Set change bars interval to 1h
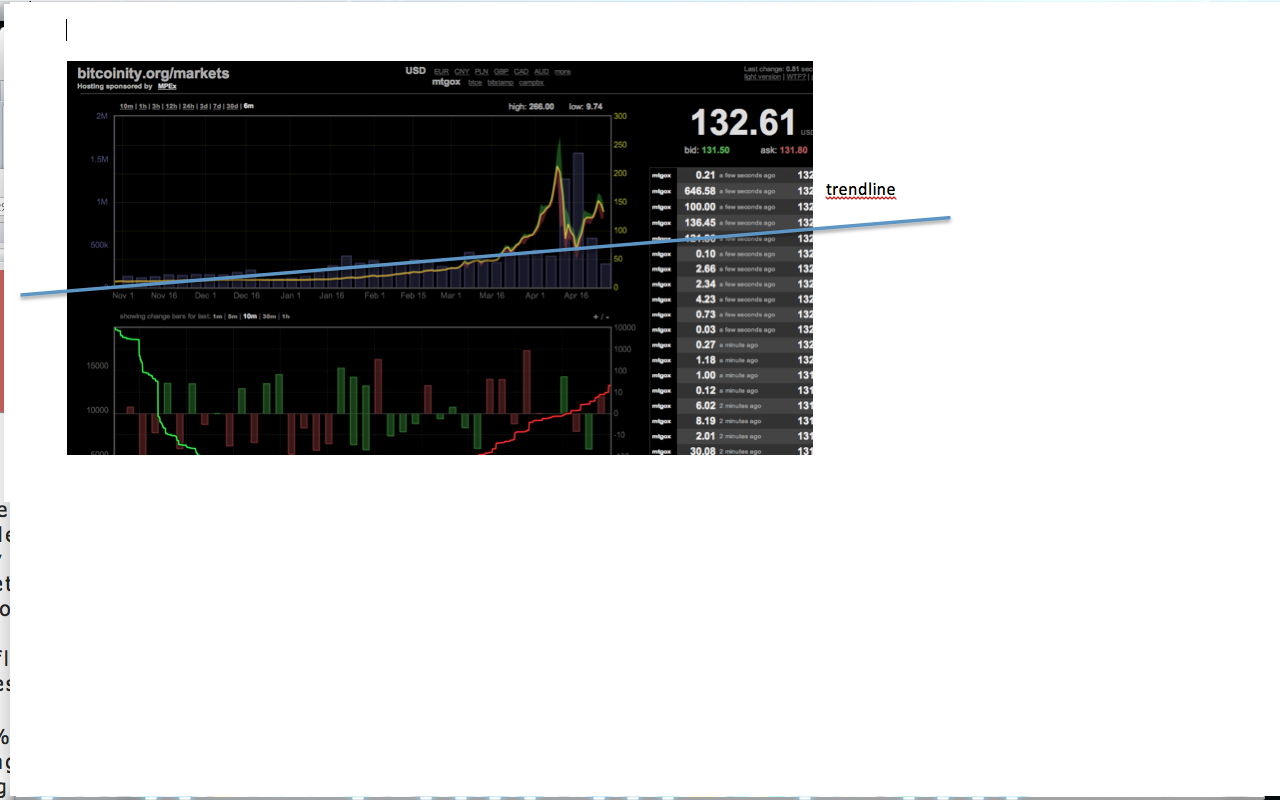This screenshot has height=800, width=1280. click(286, 316)
